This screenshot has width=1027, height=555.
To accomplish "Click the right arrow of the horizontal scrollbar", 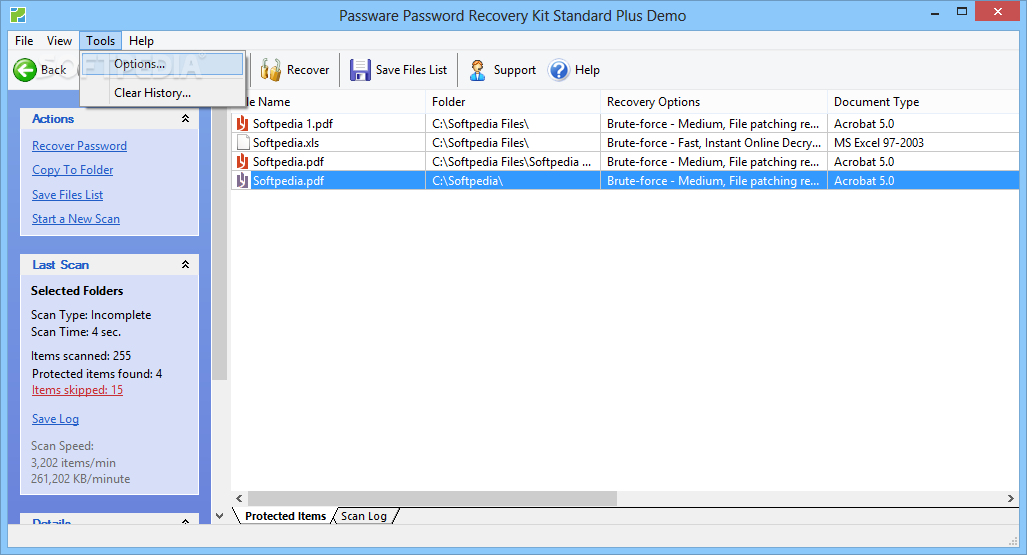I will [1011, 499].
